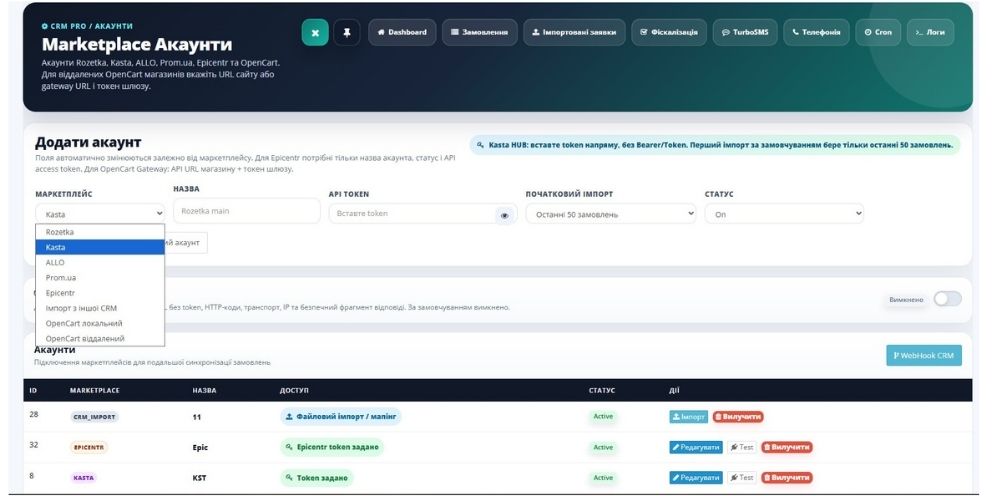Click the Kasta HUB token hint banner
This screenshot has width=1000, height=500.
pyautogui.click(x=715, y=145)
